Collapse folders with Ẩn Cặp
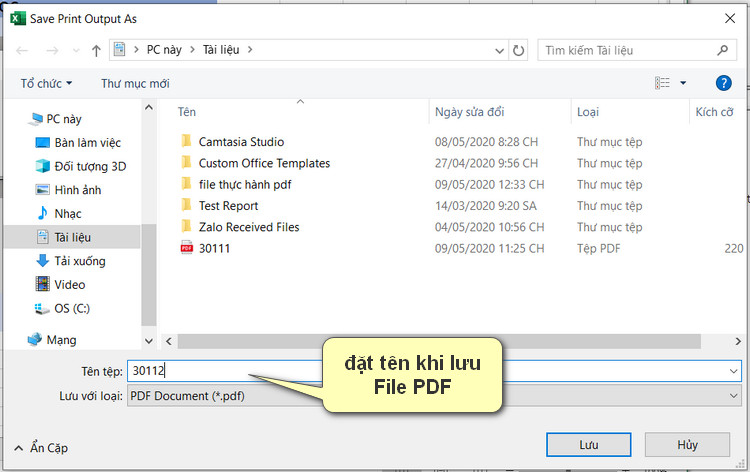This screenshot has width=750, height=472. pos(42,448)
